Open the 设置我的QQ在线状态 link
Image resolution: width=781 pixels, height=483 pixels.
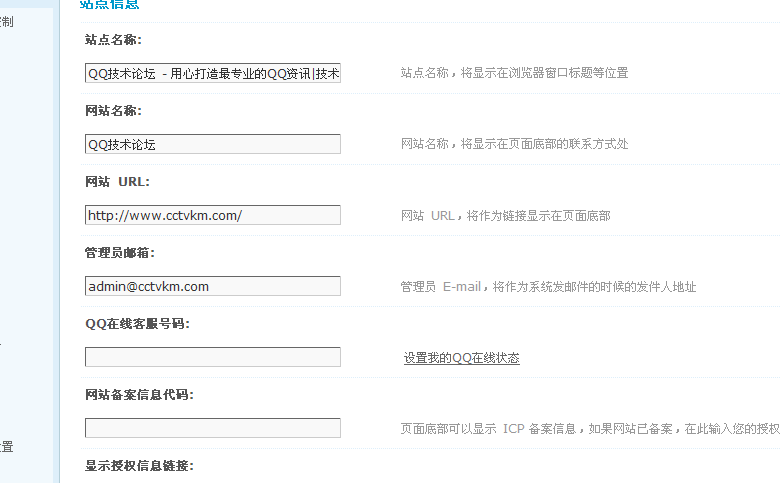(x=461, y=358)
